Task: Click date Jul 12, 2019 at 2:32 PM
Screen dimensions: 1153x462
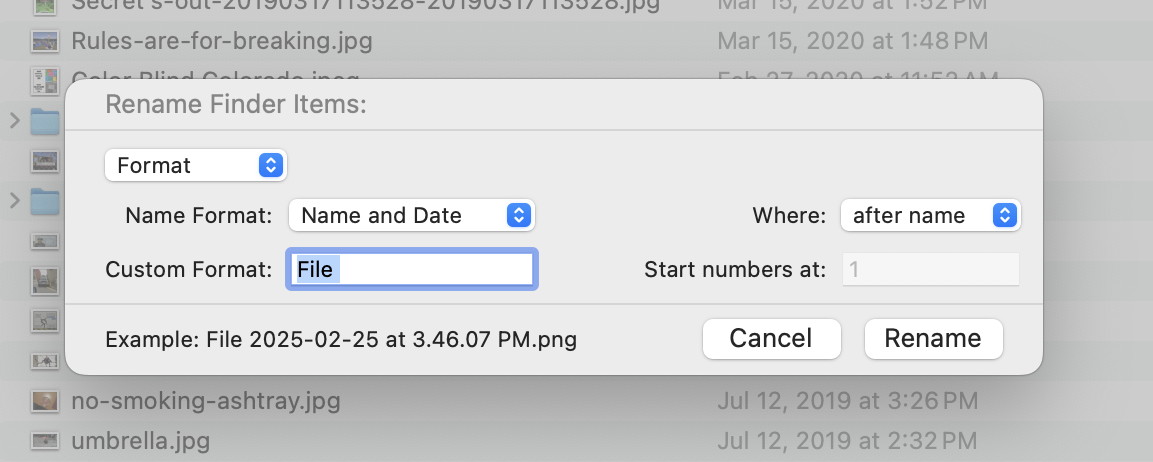Action: pos(847,441)
